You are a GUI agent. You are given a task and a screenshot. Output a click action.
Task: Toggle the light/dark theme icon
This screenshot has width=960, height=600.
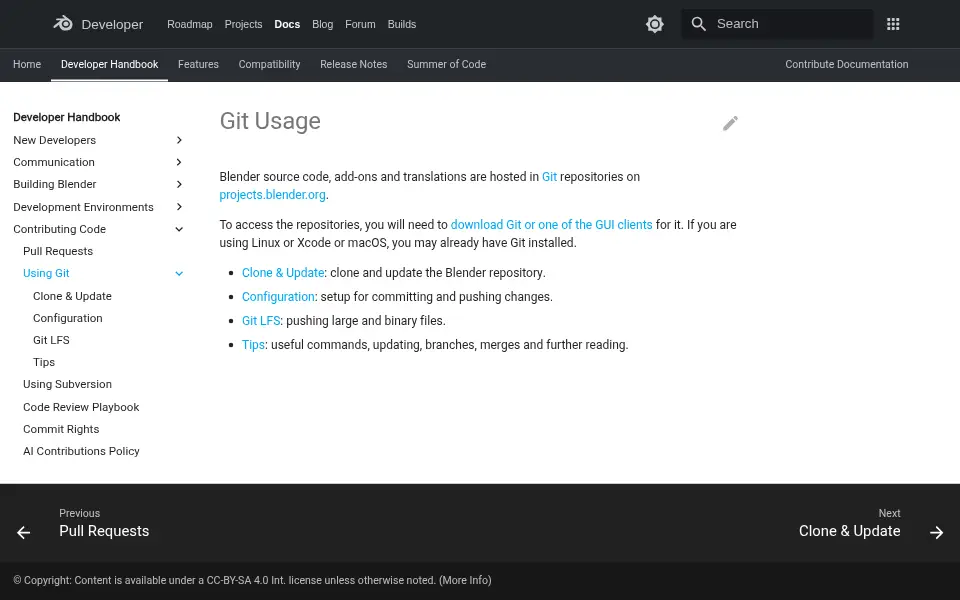coord(654,24)
